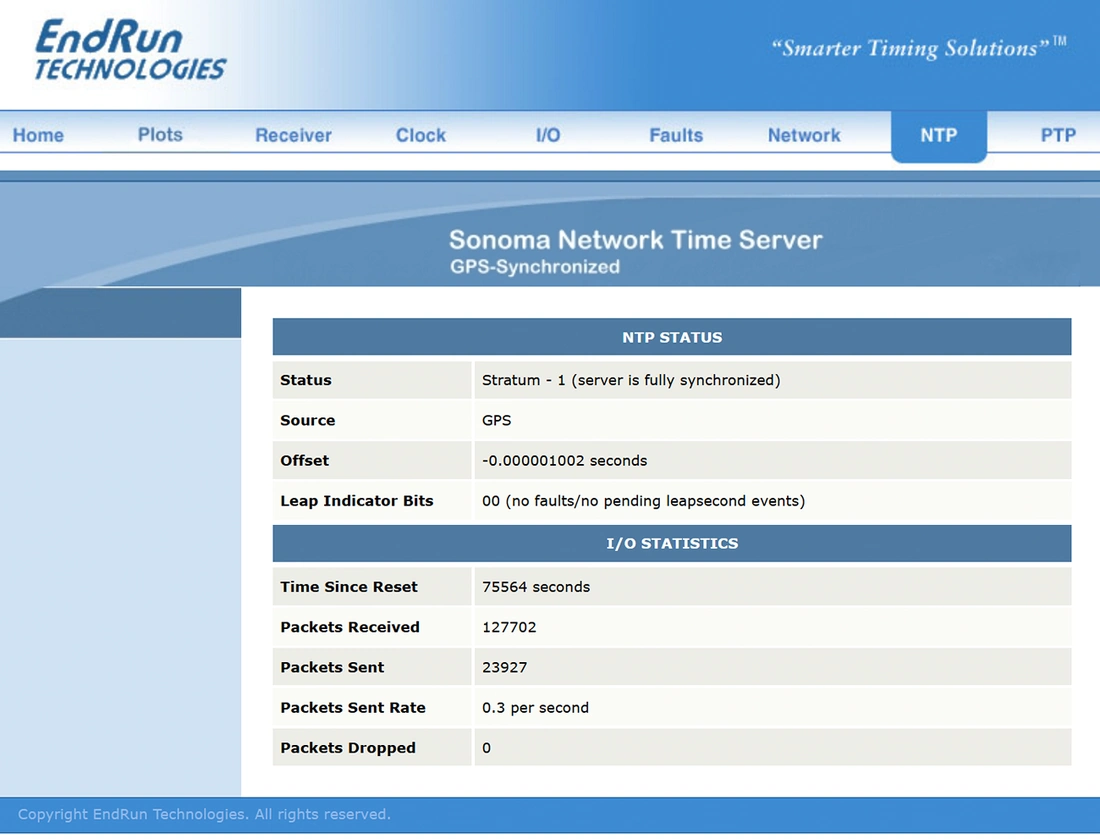Open the Home tab
Viewport: 1100px width, 839px height.
[x=38, y=135]
